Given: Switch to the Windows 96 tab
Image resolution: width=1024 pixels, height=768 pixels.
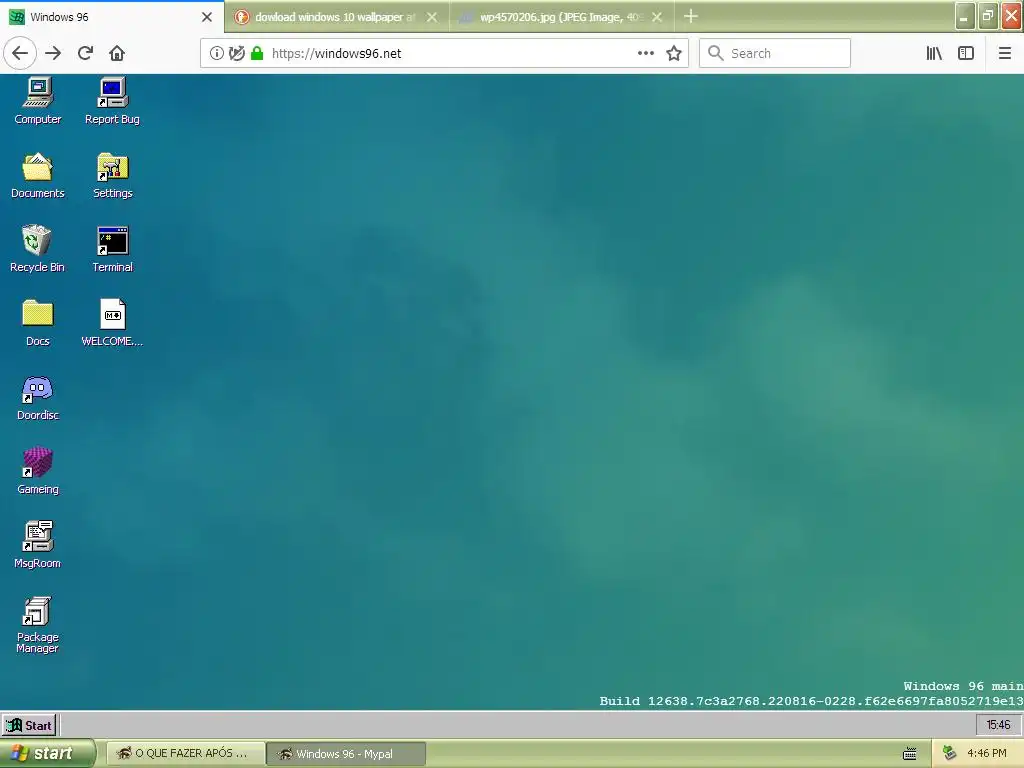Looking at the screenshot, I should (x=112, y=17).
